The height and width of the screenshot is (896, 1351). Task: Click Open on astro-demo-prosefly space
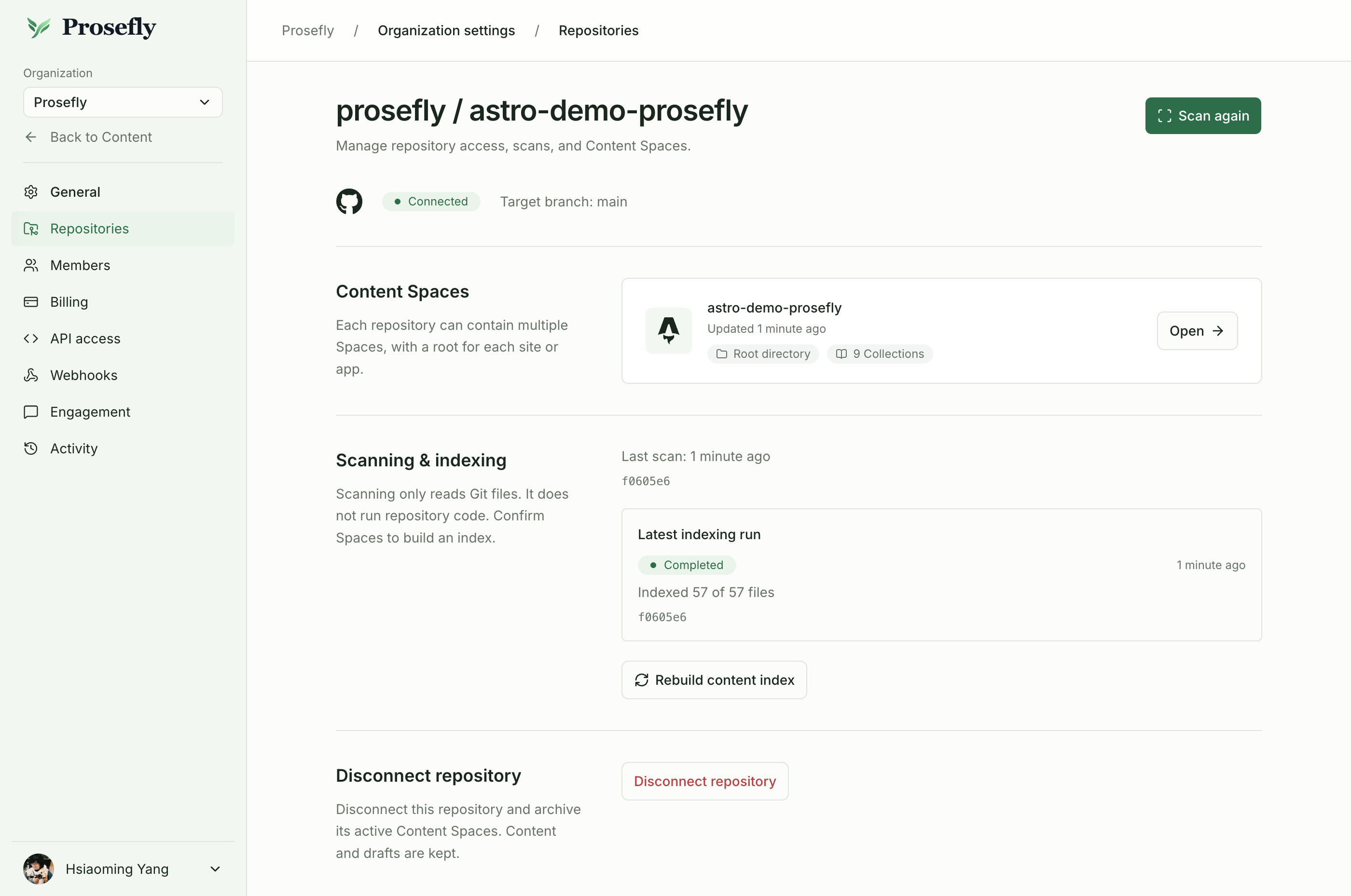pyautogui.click(x=1197, y=331)
